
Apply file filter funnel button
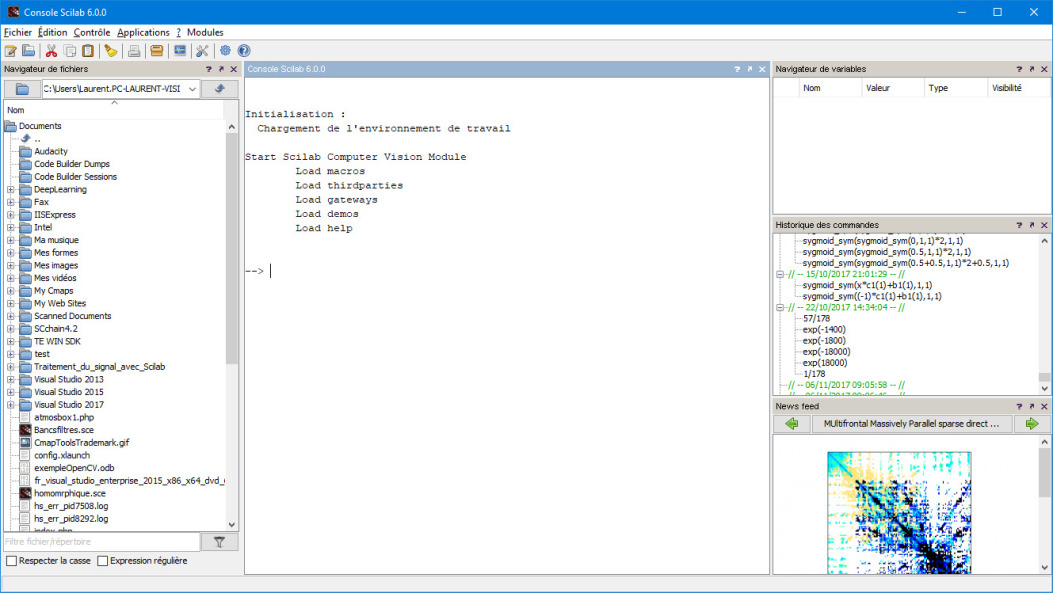[x=220, y=542]
